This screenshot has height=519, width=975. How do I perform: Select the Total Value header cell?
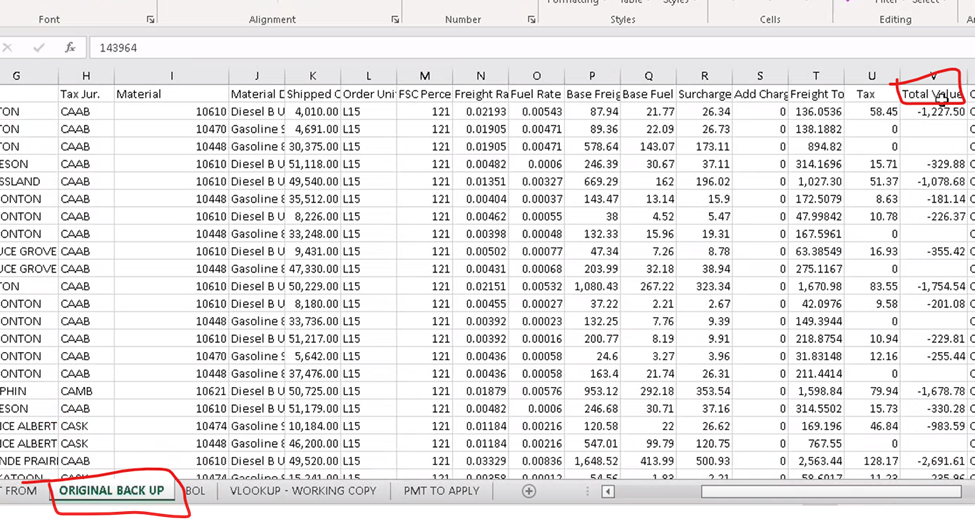click(x=933, y=94)
